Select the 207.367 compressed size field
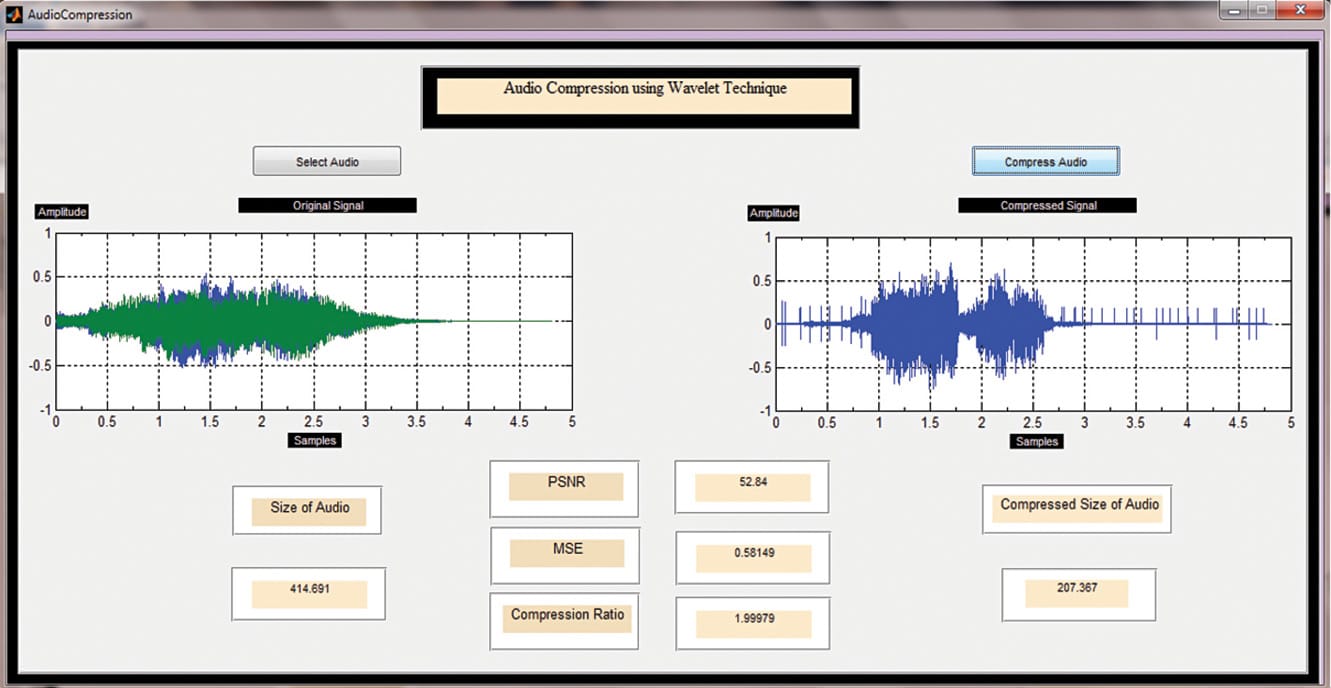The image size is (1331, 688). point(1077,591)
